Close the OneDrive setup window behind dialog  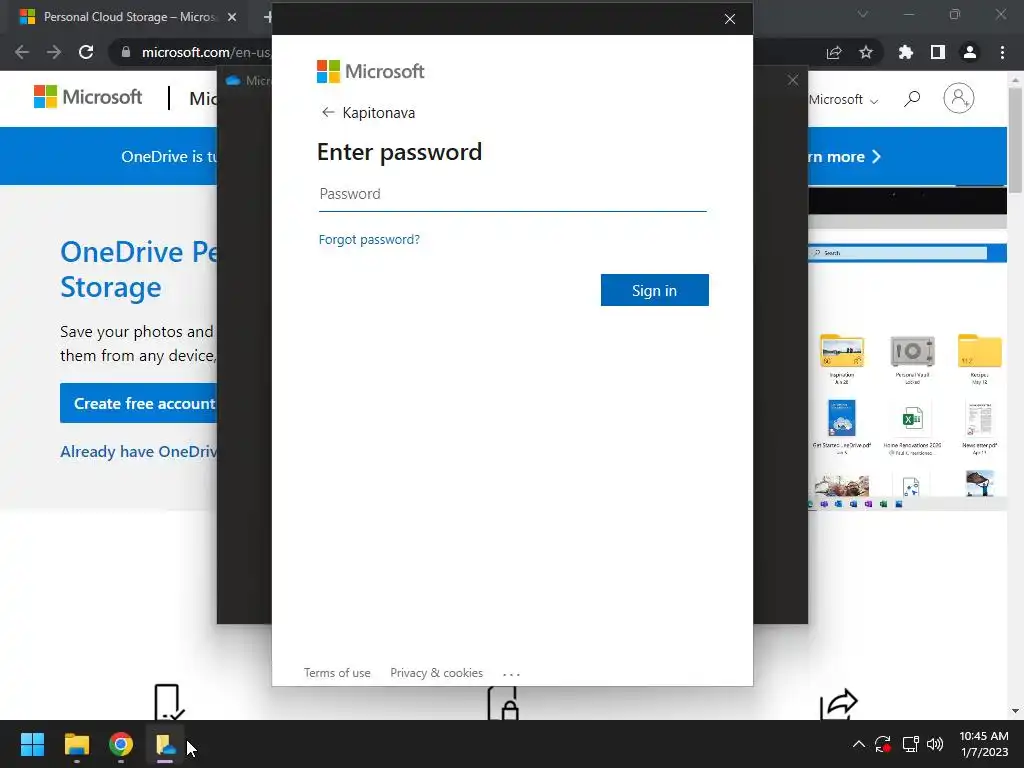[793, 80]
